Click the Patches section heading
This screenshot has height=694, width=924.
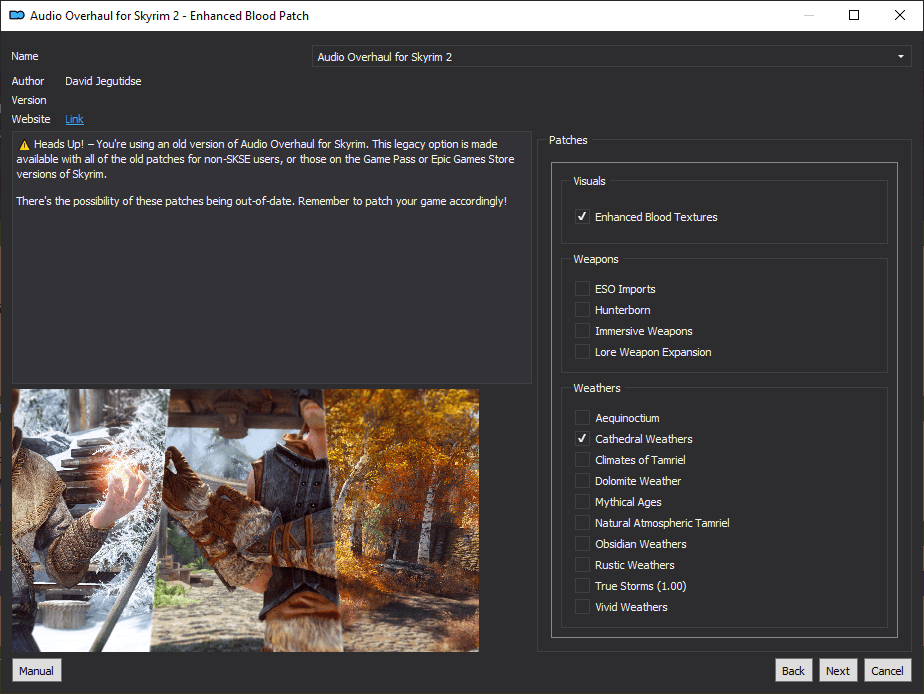click(568, 140)
